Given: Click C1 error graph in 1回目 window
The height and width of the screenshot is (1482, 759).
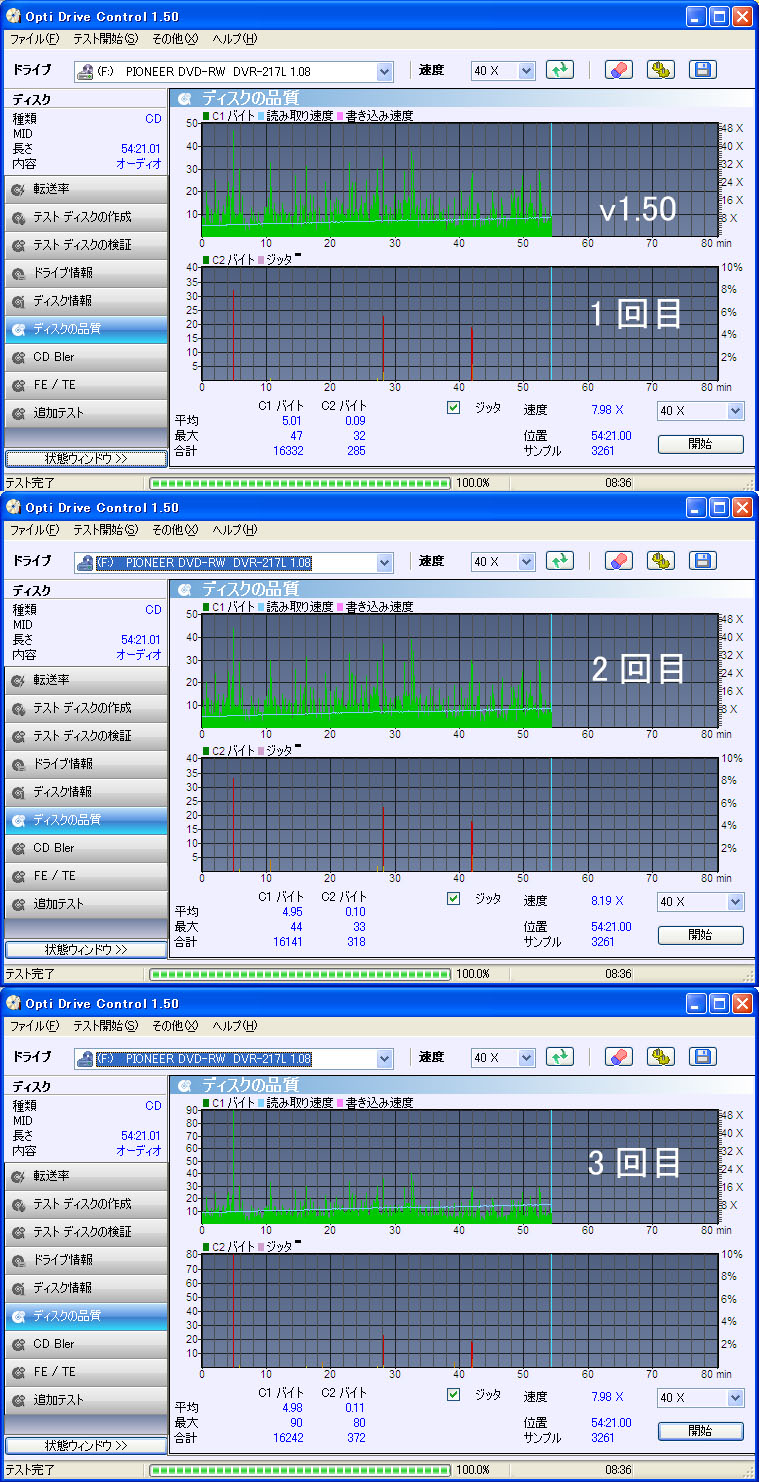Looking at the screenshot, I should pyautogui.click(x=460, y=180).
